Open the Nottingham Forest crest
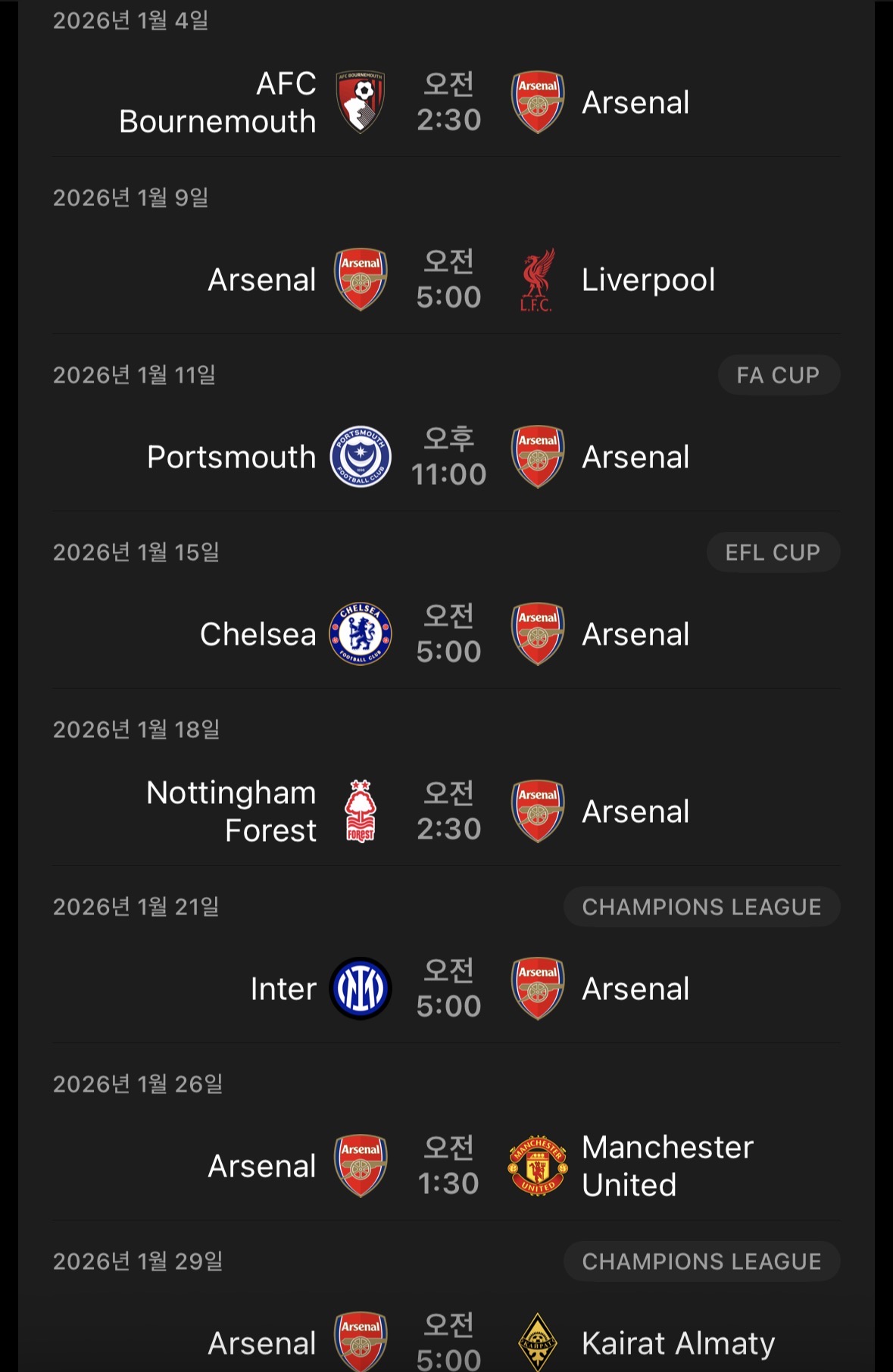 point(361,811)
